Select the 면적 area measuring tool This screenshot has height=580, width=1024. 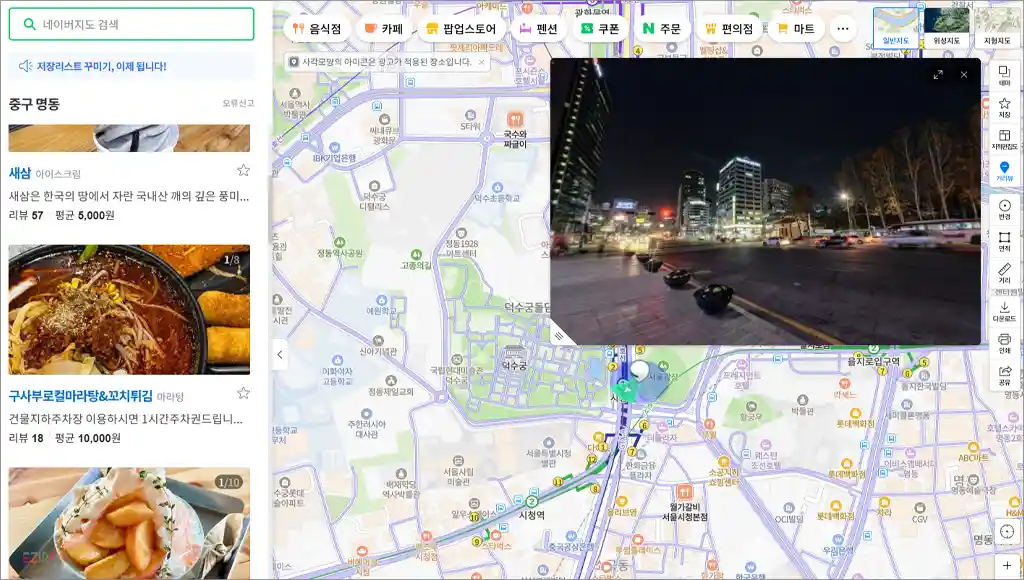[1004, 241]
